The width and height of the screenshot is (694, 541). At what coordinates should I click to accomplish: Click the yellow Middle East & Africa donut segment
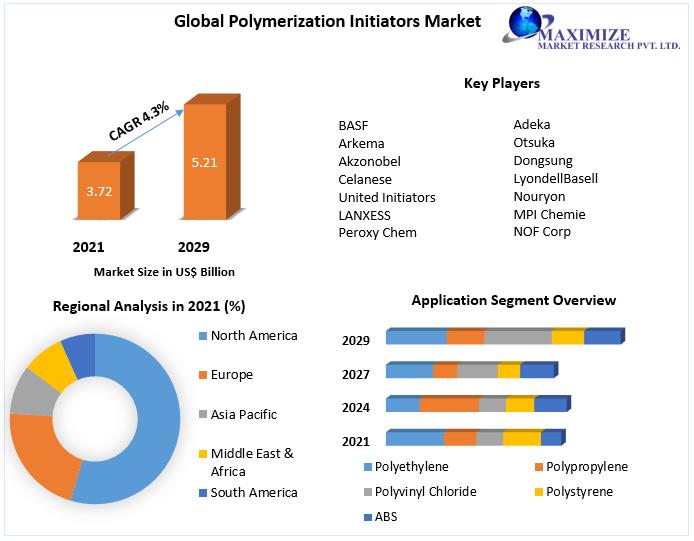(54, 366)
